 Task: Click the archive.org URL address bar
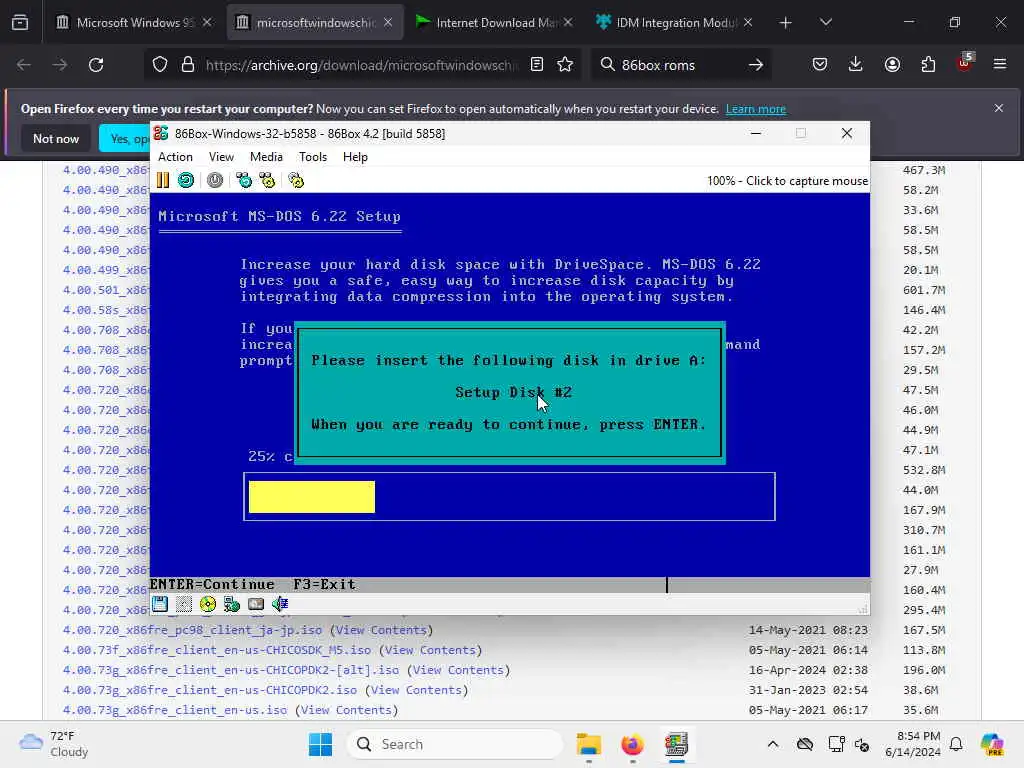tap(361, 65)
